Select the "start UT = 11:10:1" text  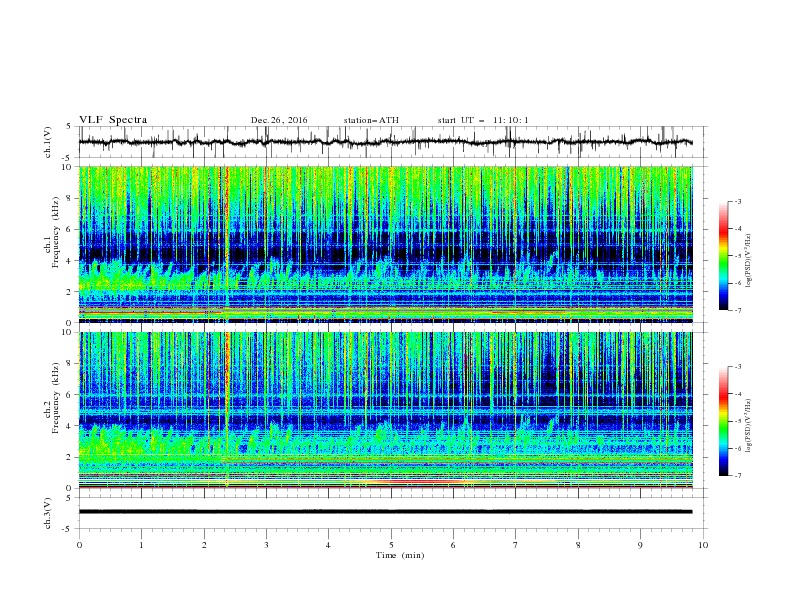click(483, 120)
